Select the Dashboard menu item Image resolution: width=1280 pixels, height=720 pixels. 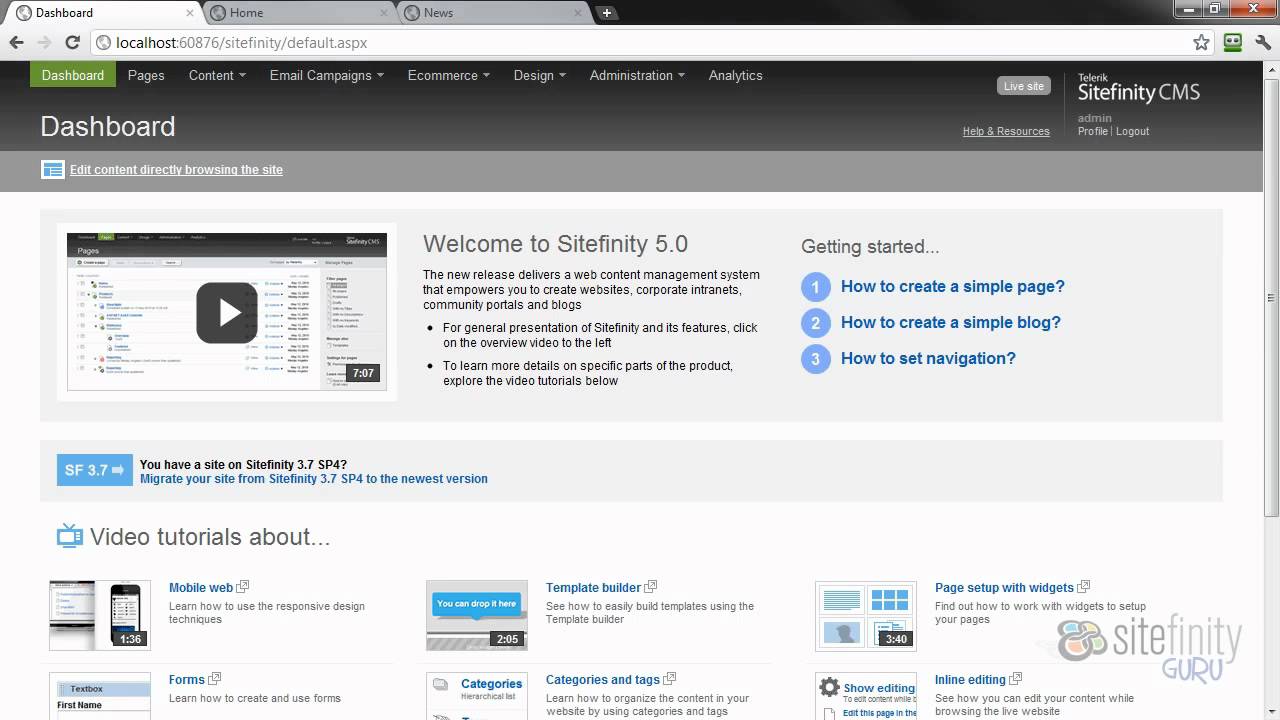(73, 75)
